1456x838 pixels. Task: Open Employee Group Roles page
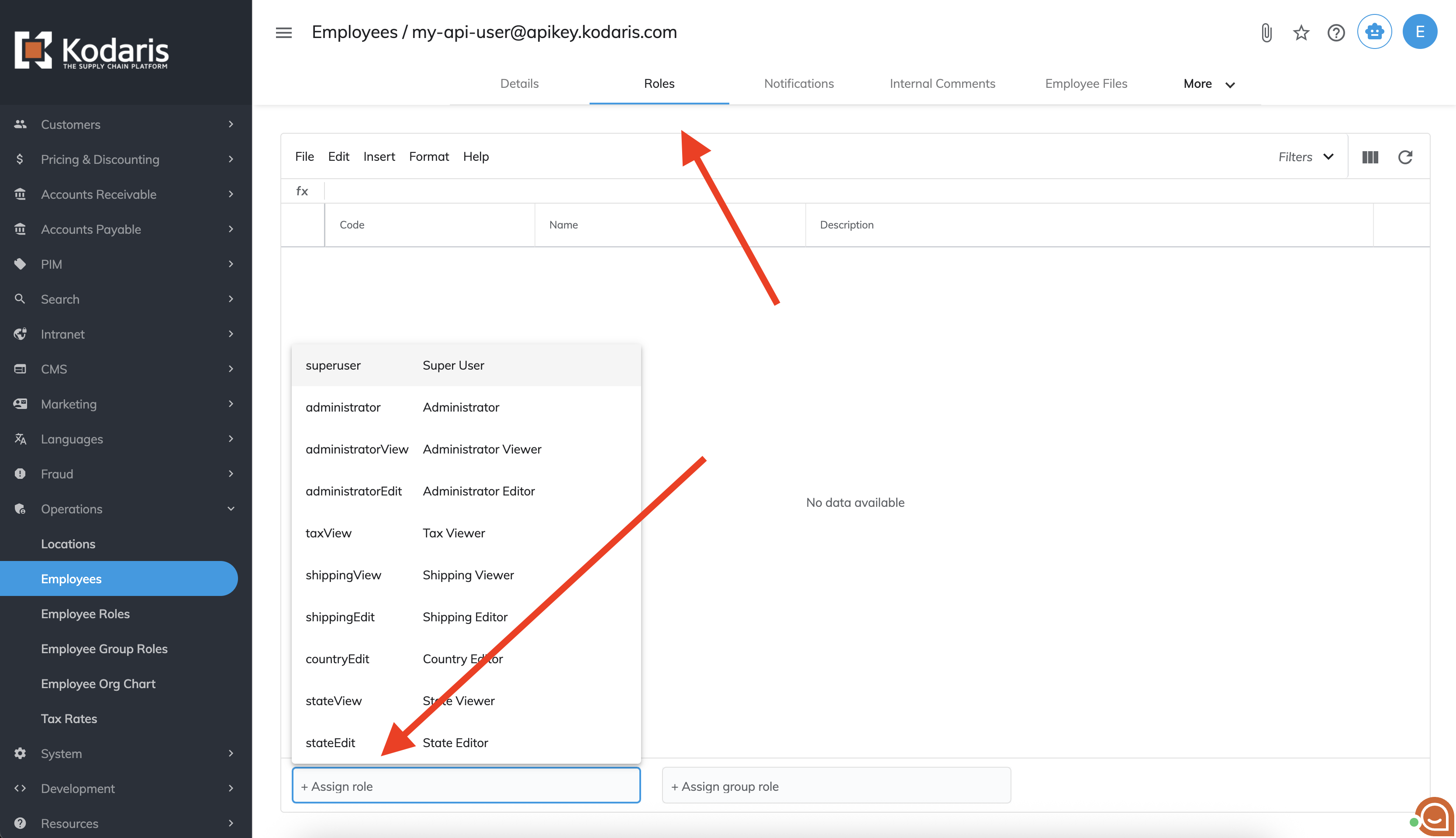(x=104, y=649)
